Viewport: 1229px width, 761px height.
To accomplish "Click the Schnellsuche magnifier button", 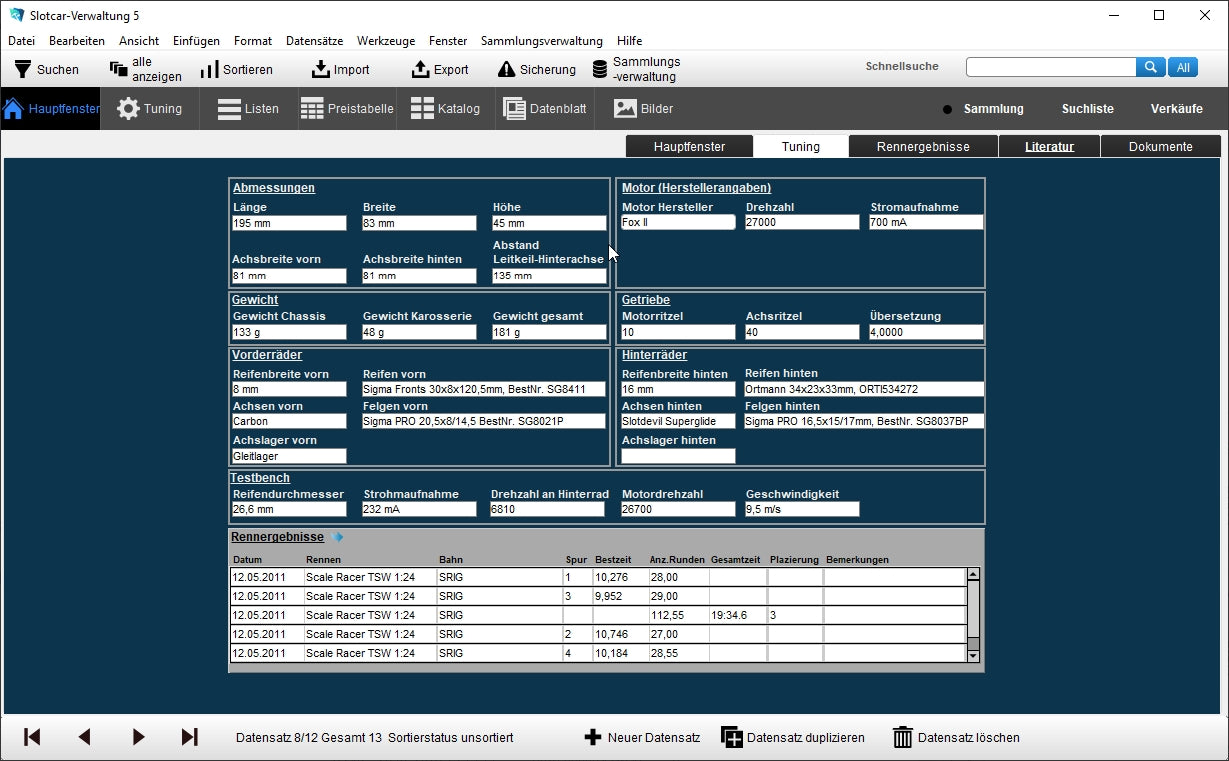I will point(1150,67).
